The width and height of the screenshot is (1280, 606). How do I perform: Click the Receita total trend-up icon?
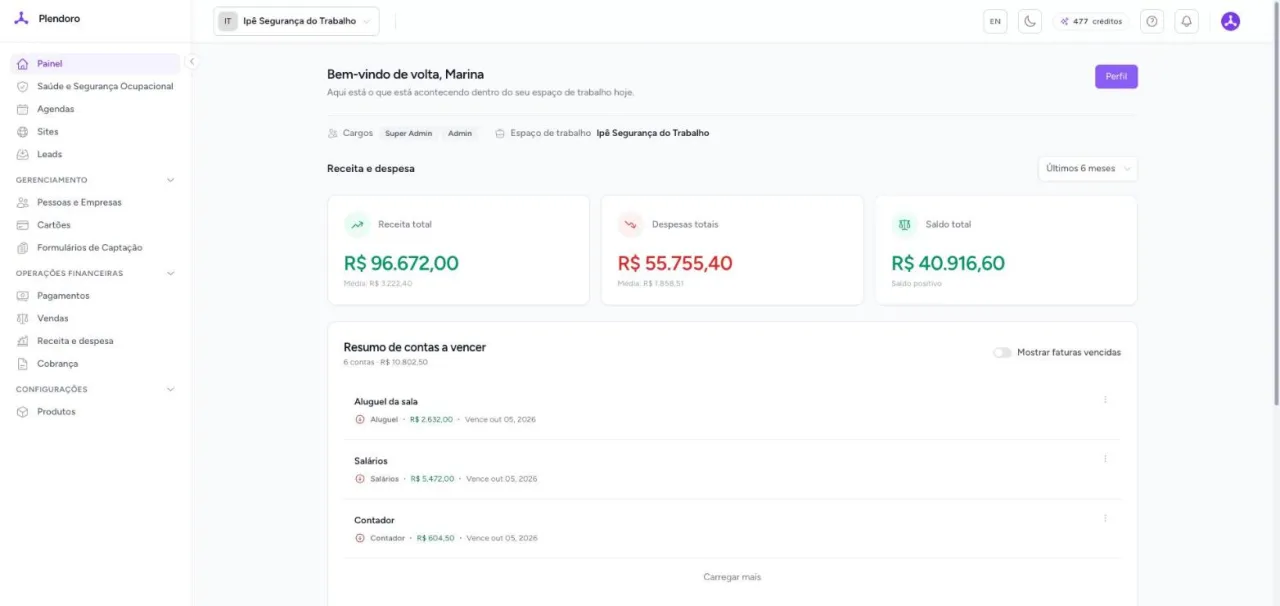[x=357, y=225]
